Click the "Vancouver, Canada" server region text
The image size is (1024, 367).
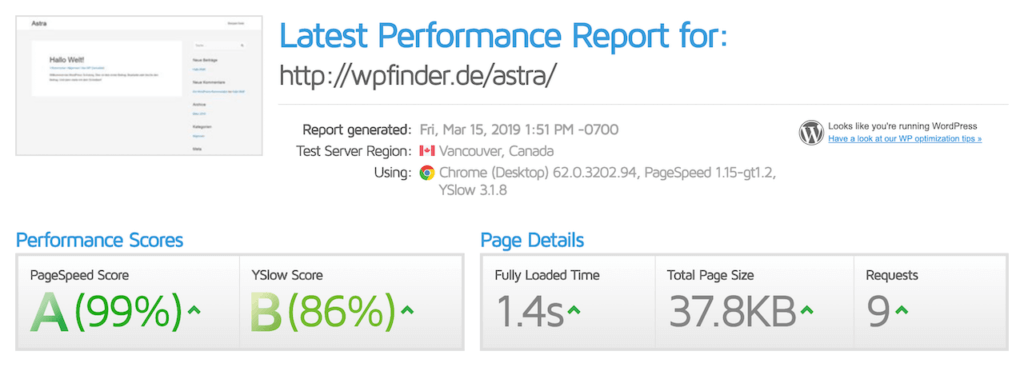point(496,151)
